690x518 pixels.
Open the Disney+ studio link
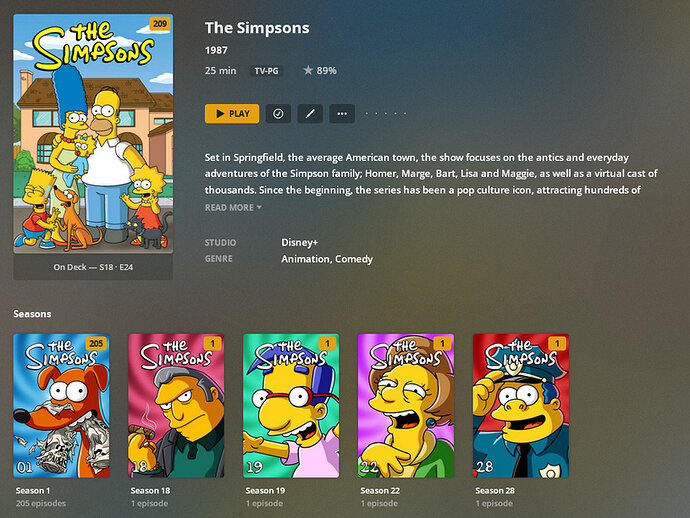(299, 242)
